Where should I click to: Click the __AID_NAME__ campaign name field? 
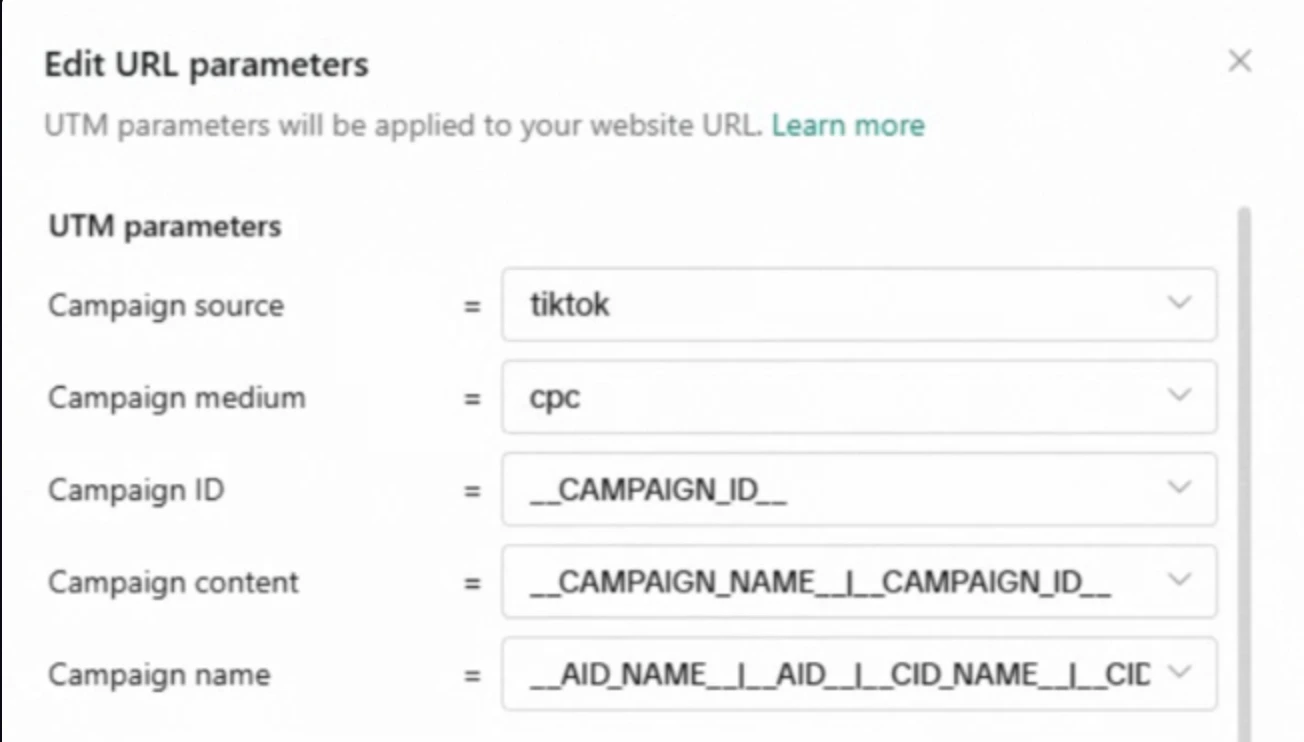(820, 674)
